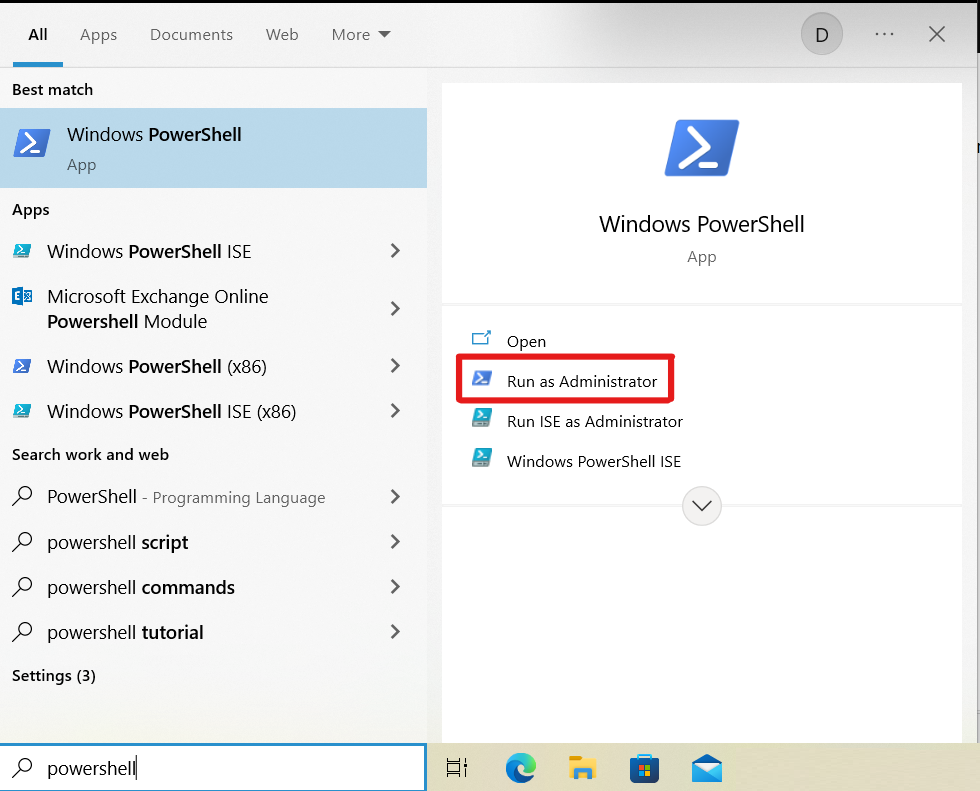Open the user account D avatar
The image size is (980, 791).
click(822, 34)
